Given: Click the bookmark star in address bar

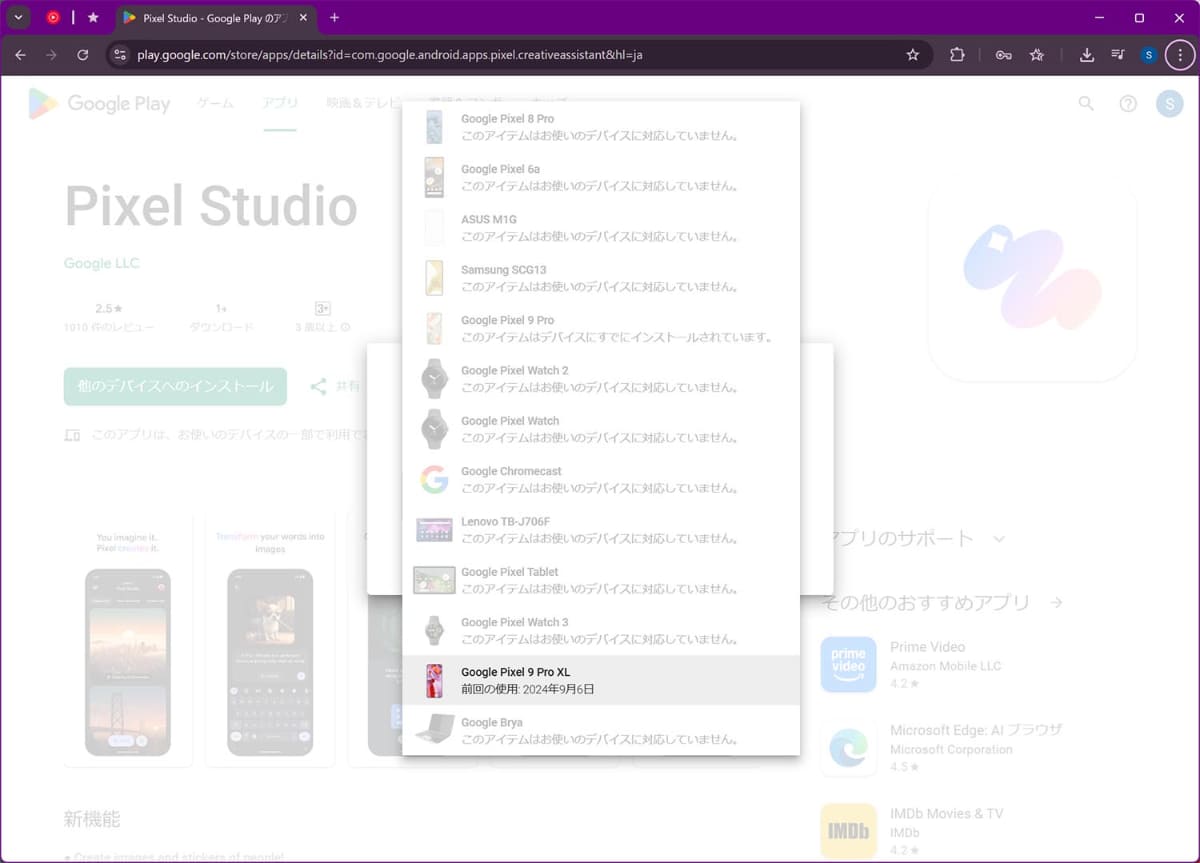Looking at the screenshot, I should click(913, 55).
